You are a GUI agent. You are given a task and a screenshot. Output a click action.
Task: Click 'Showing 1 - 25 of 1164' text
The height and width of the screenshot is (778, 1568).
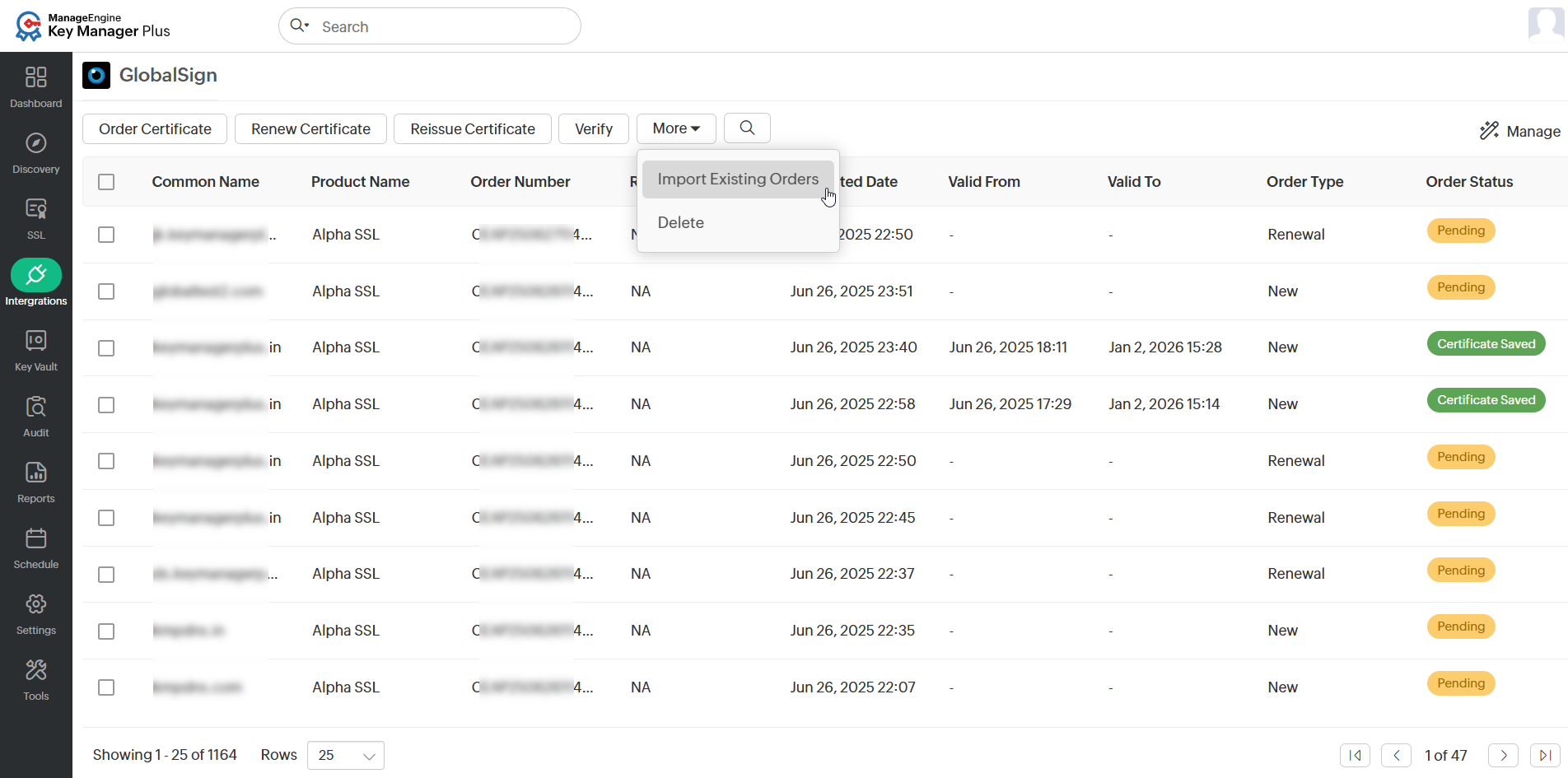[165, 755]
